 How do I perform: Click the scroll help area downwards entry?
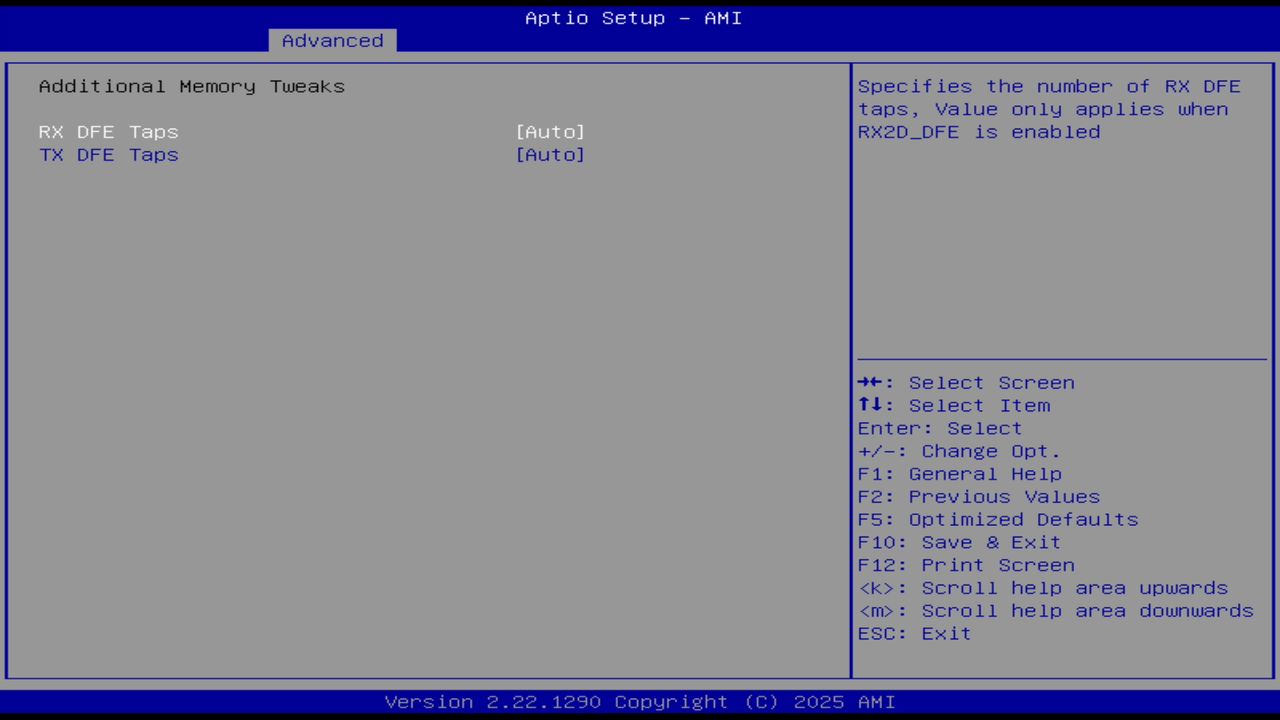pos(1055,610)
